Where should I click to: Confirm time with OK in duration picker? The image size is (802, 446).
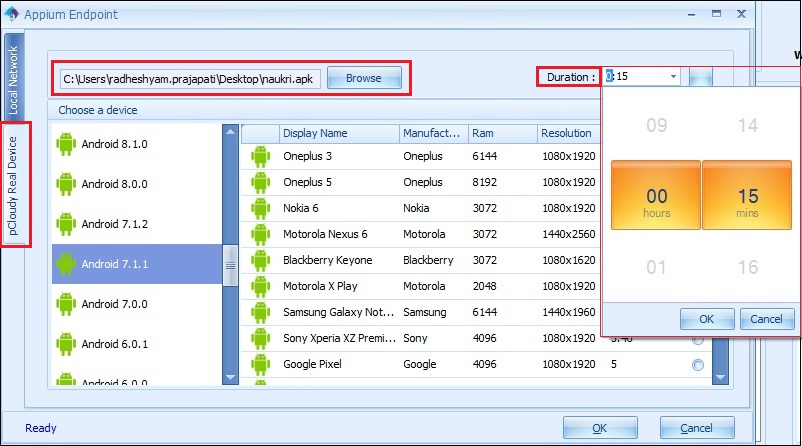(x=707, y=319)
